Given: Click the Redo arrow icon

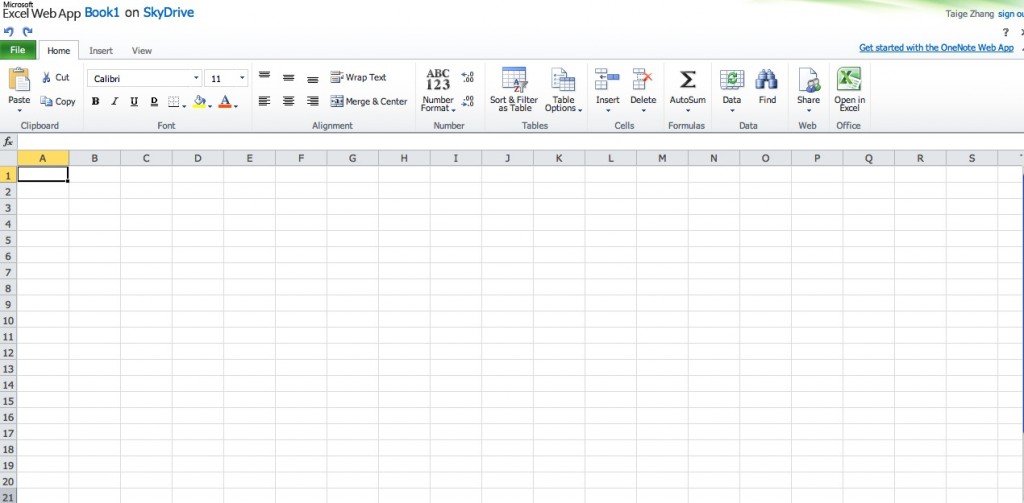Looking at the screenshot, I should (27, 31).
